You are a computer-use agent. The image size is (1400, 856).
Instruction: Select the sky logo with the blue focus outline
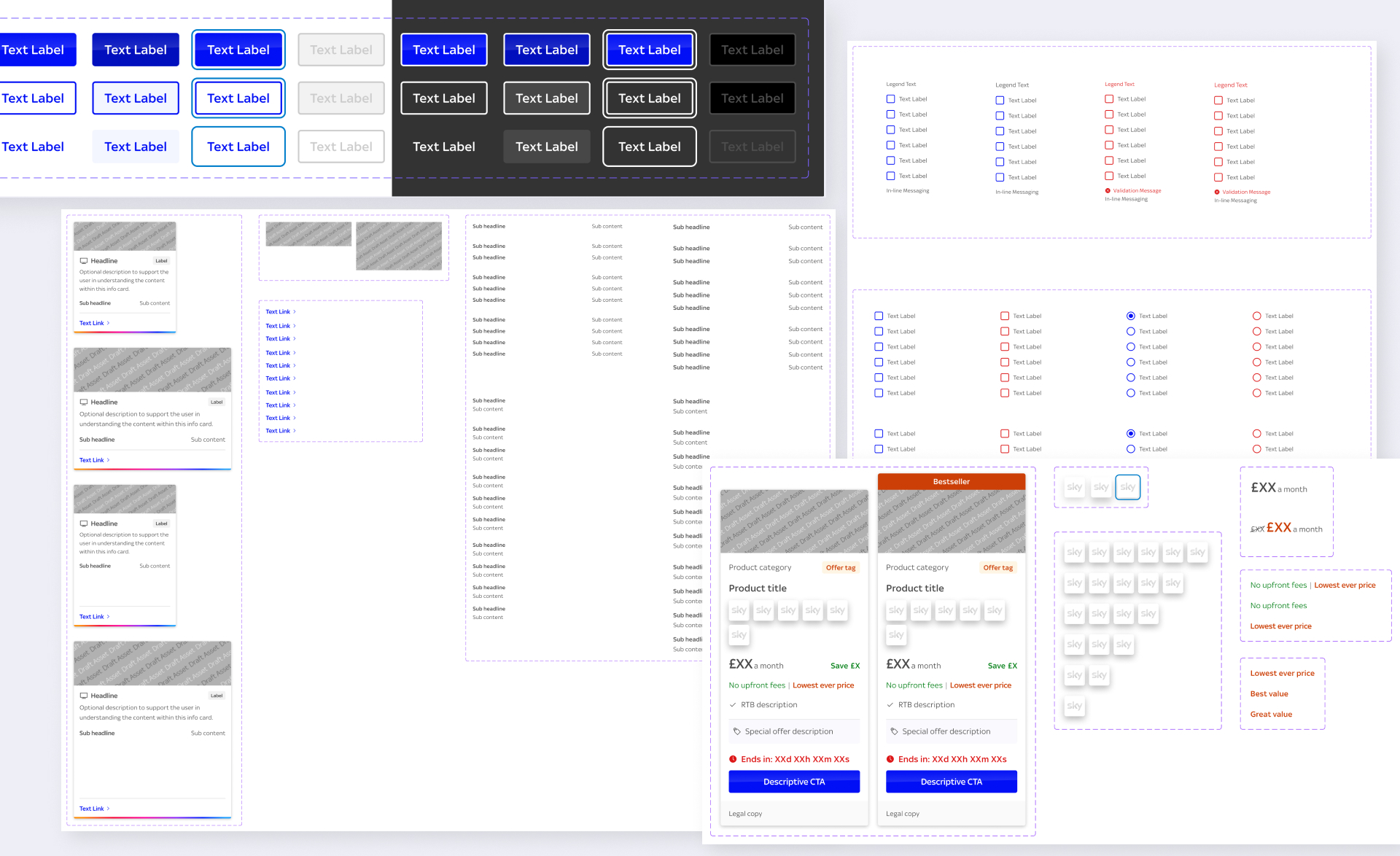click(x=1127, y=487)
